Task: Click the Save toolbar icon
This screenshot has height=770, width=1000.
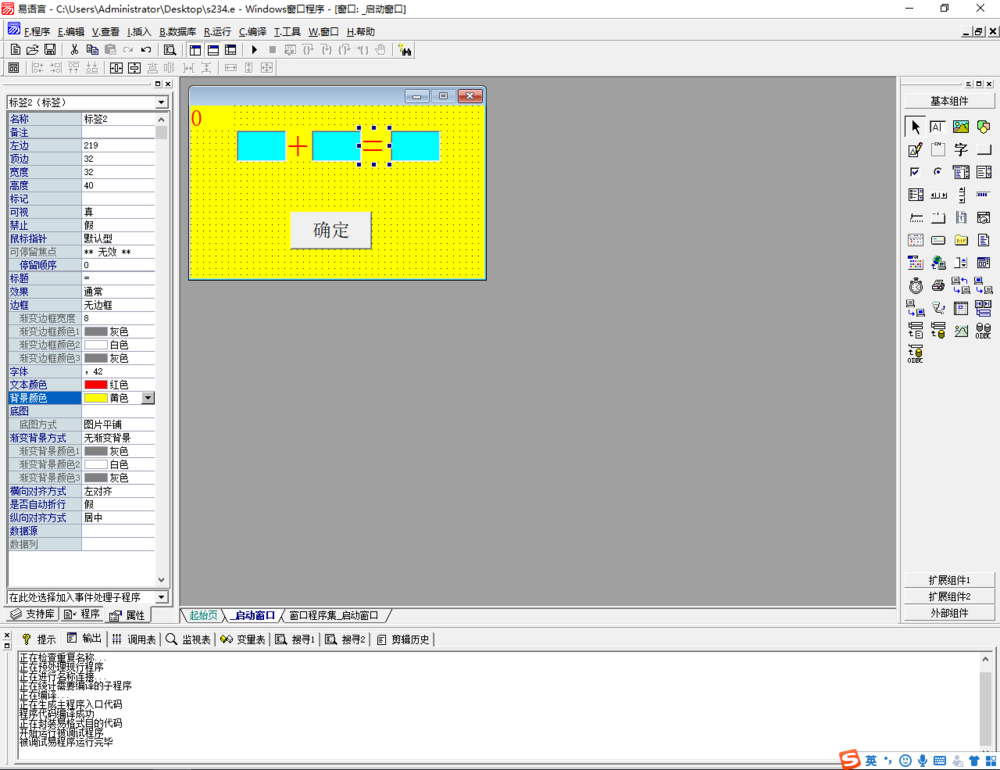Action: 50,50
